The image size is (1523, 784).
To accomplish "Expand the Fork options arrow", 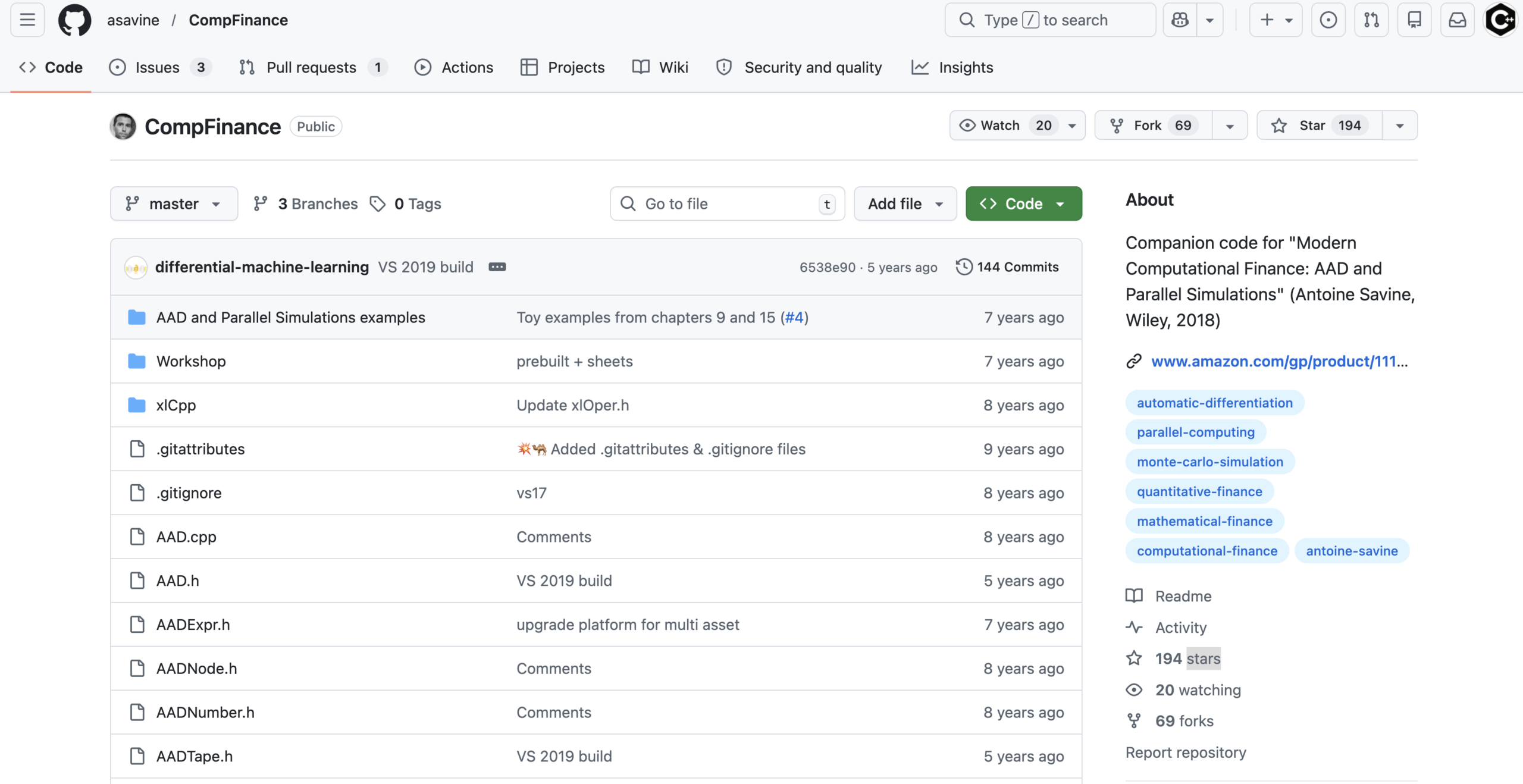I will [x=1230, y=126].
